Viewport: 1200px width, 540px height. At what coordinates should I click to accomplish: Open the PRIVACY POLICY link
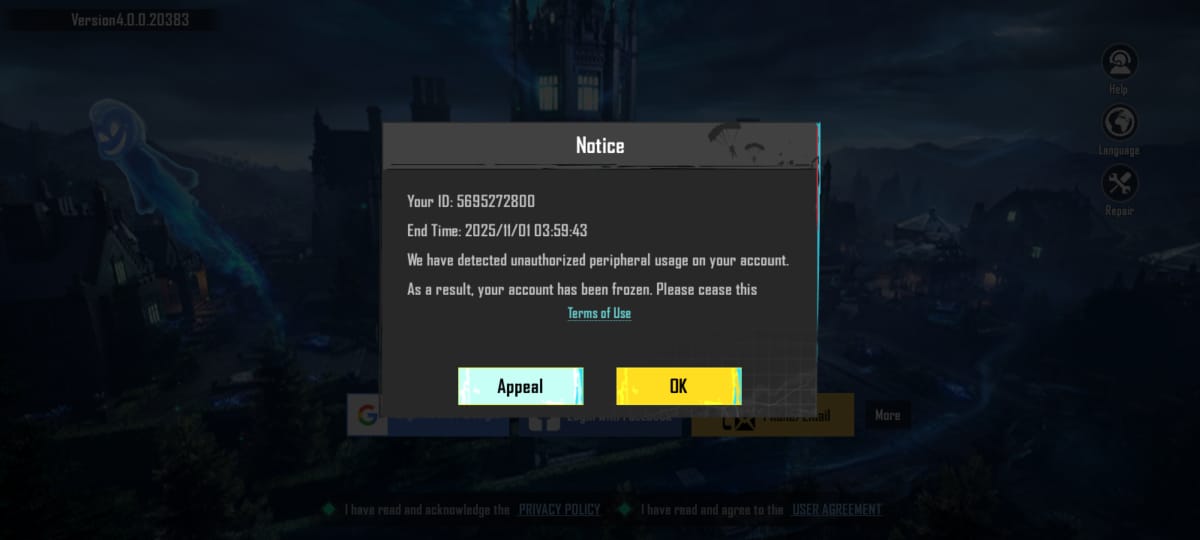pos(559,510)
